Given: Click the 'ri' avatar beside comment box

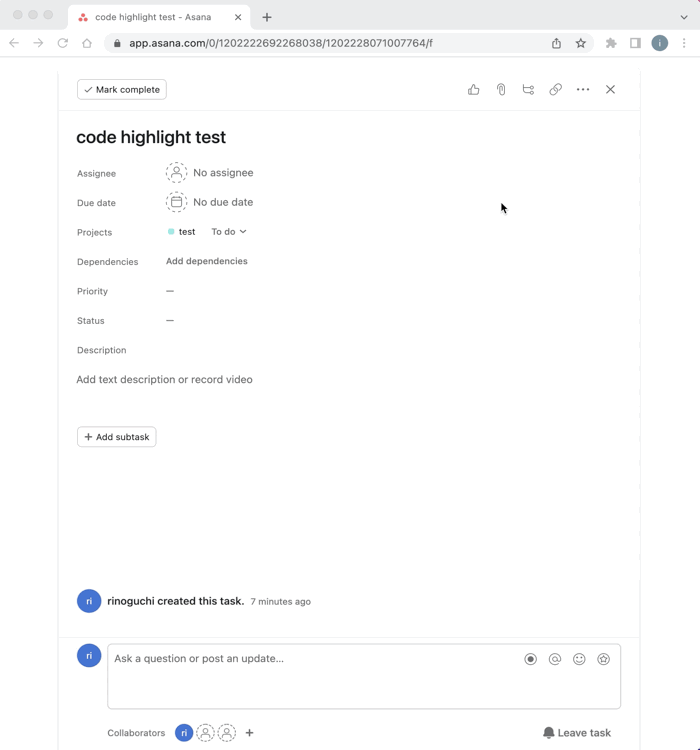Looking at the screenshot, I should [x=89, y=655].
